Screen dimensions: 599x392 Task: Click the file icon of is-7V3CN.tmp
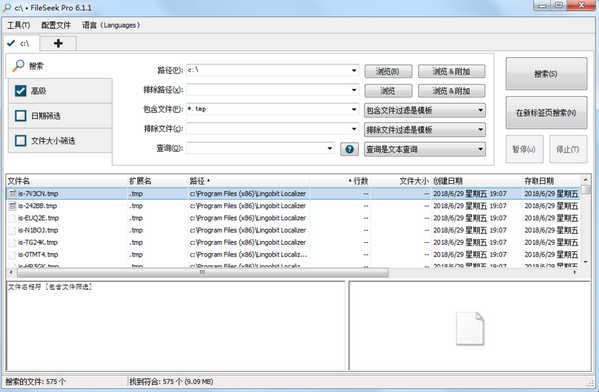click(12, 194)
